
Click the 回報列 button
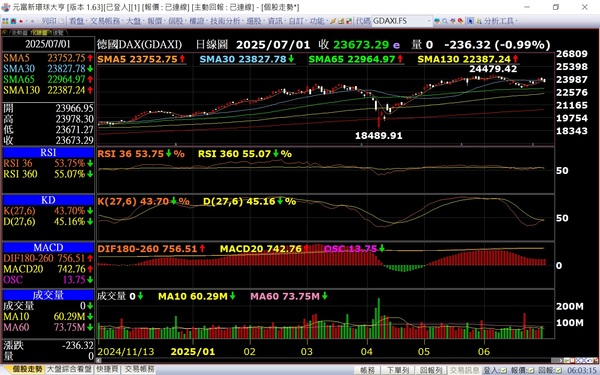pyautogui.click(x=431, y=370)
